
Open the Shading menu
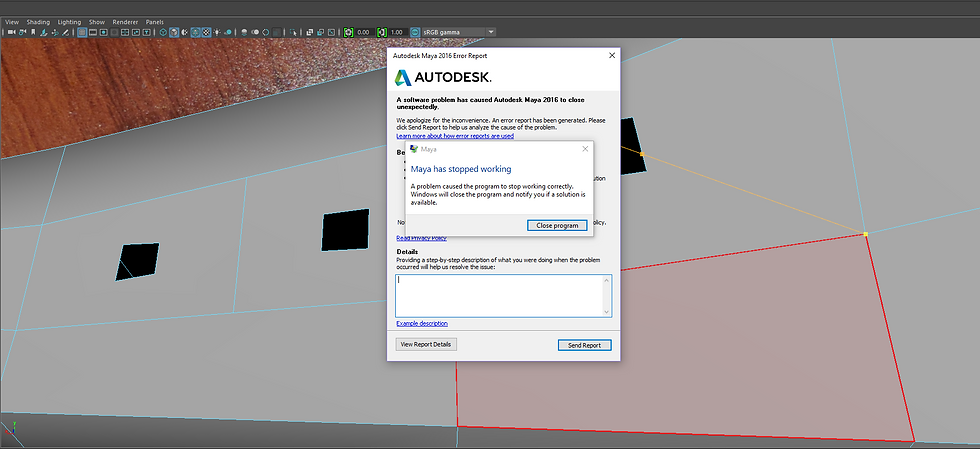point(38,22)
